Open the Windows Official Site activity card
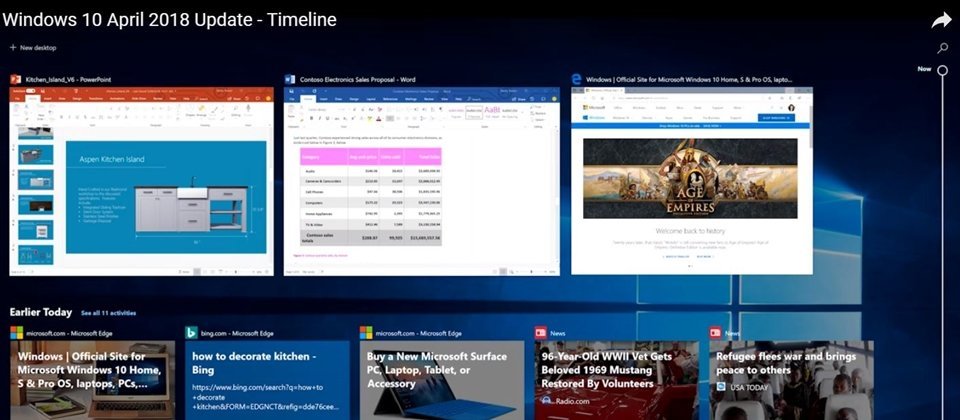Image resolution: width=960 pixels, height=420 pixels. pyautogui.click(x=92, y=380)
